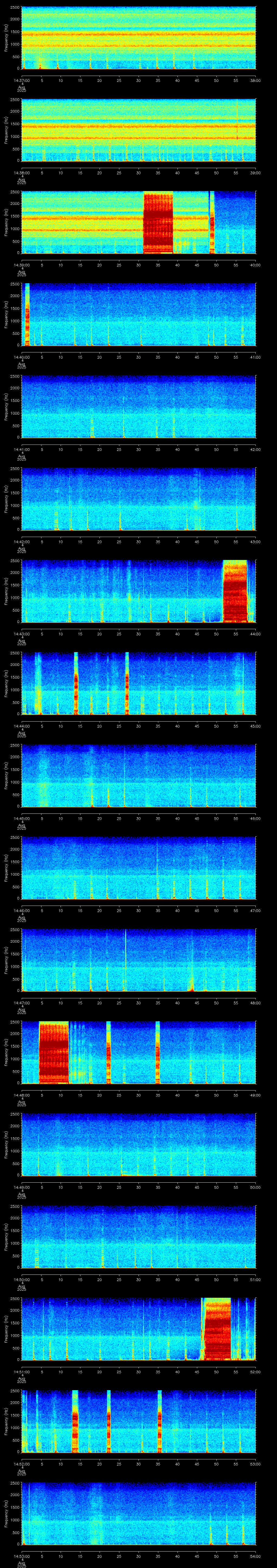Click the "54:00" end time label
277x1568 pixels.
click(x=255, y=1556)
